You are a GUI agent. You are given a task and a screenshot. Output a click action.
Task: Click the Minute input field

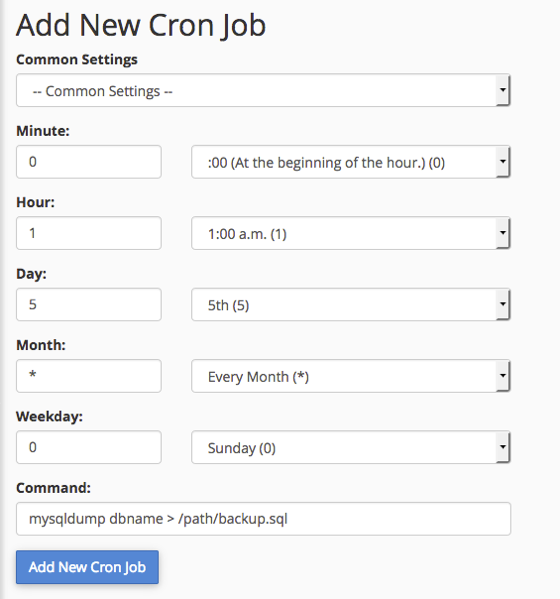tap(89, 162)
